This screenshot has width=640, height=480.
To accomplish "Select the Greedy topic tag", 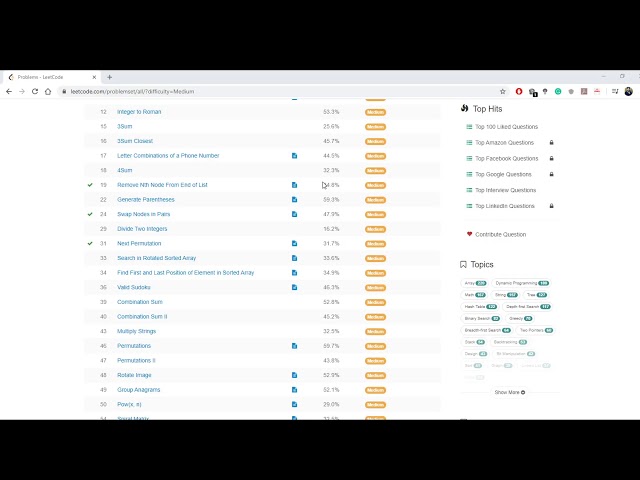I will click(520, 318).
